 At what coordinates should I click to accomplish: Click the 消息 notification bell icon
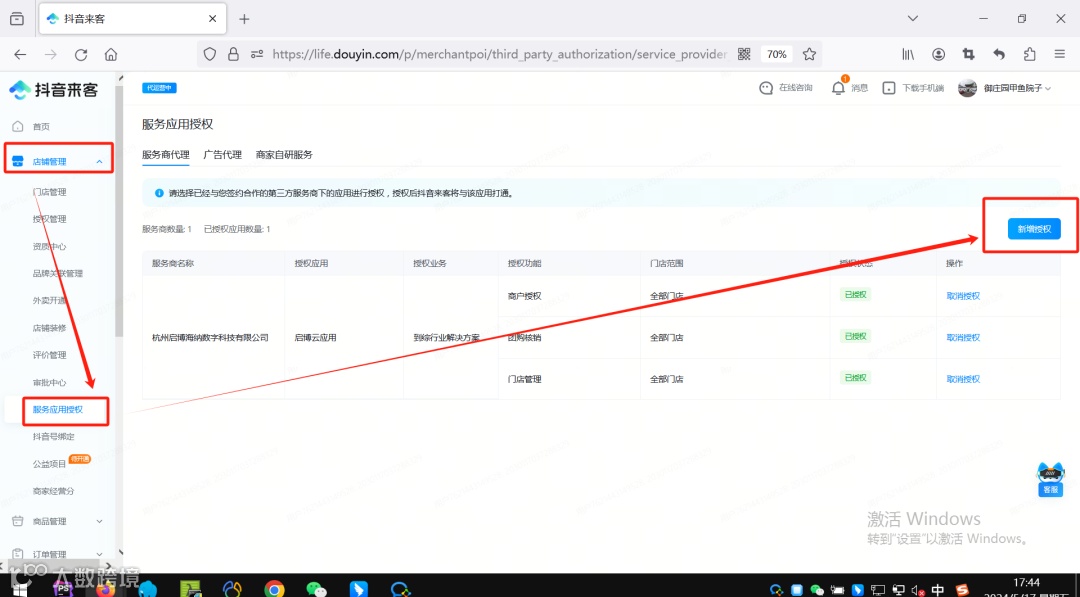(x=838, y=88)
